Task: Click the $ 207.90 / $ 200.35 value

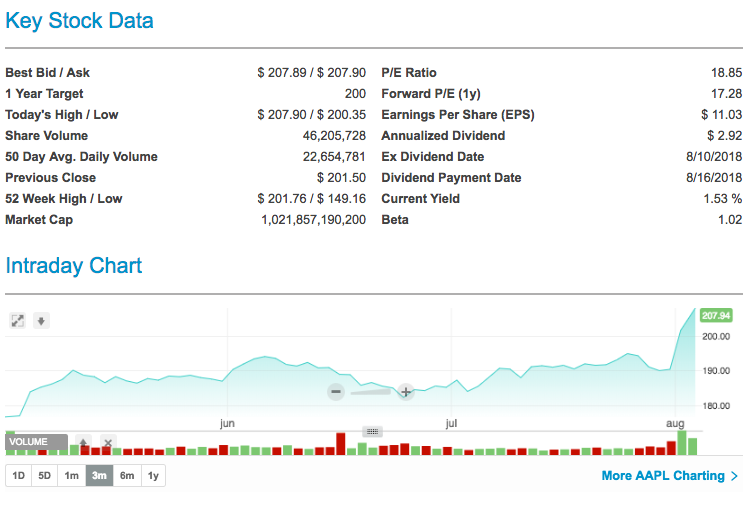Action: 311,115
